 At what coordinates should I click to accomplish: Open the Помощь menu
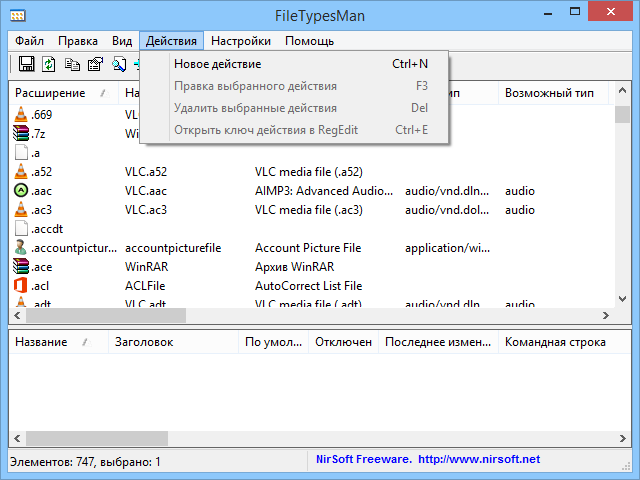tap(309, 41)
